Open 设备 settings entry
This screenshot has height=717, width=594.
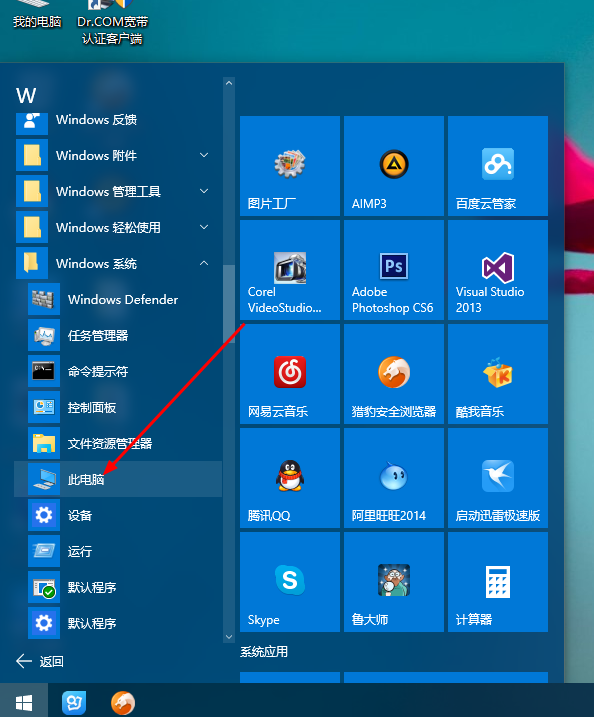tap(118, 515)
